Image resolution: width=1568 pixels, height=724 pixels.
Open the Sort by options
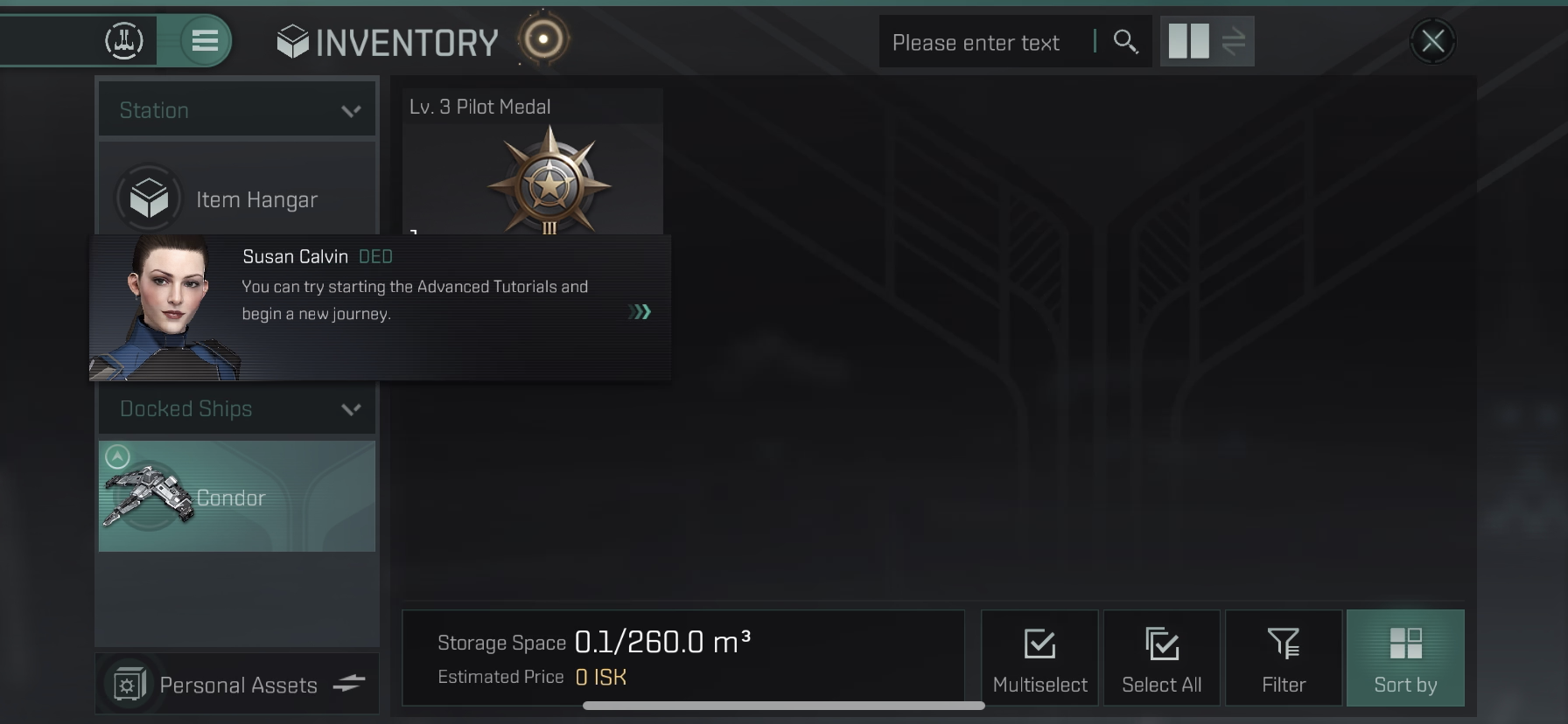[x=1405, y=658]
